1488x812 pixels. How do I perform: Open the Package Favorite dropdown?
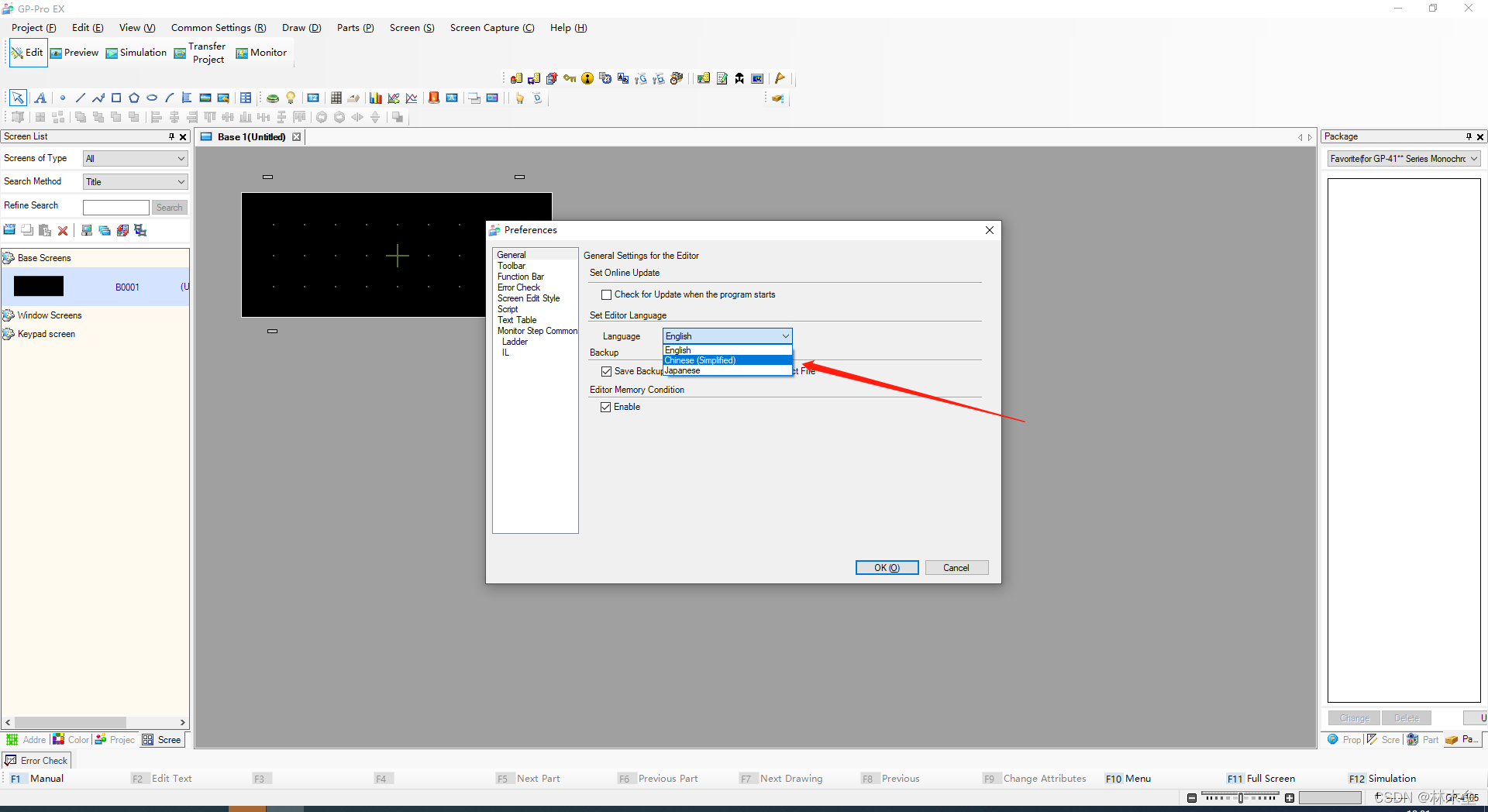coord(1404,159)
